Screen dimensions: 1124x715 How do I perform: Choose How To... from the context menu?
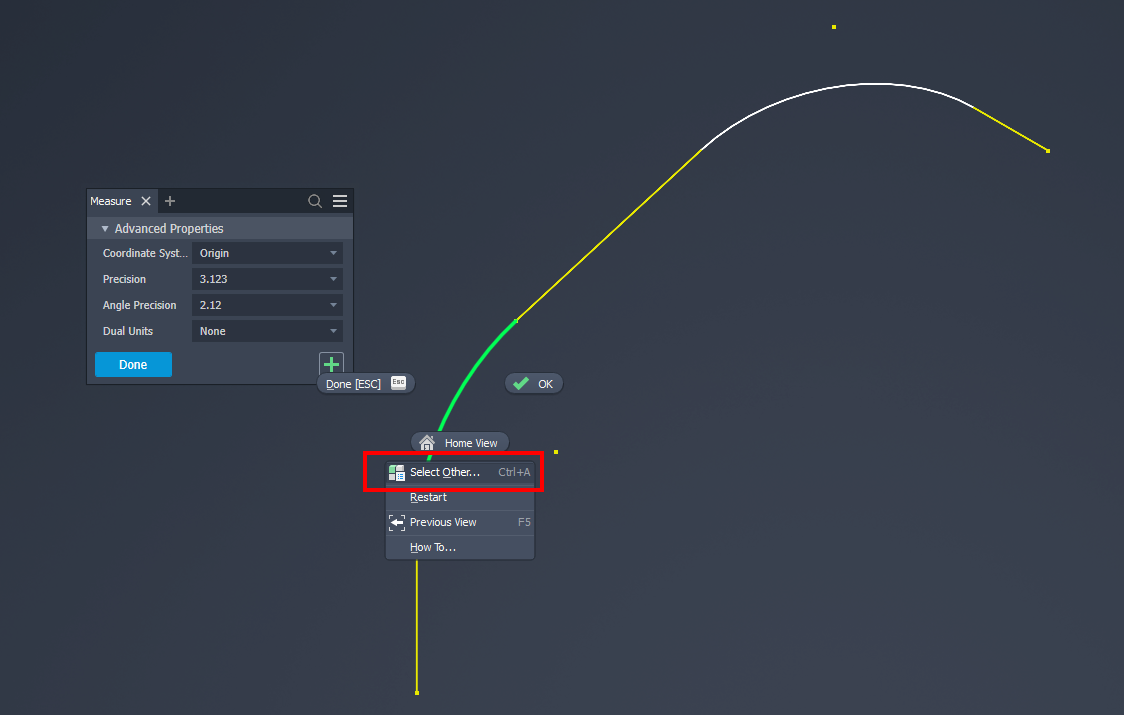pyautogui.click(x=460, y=547)
